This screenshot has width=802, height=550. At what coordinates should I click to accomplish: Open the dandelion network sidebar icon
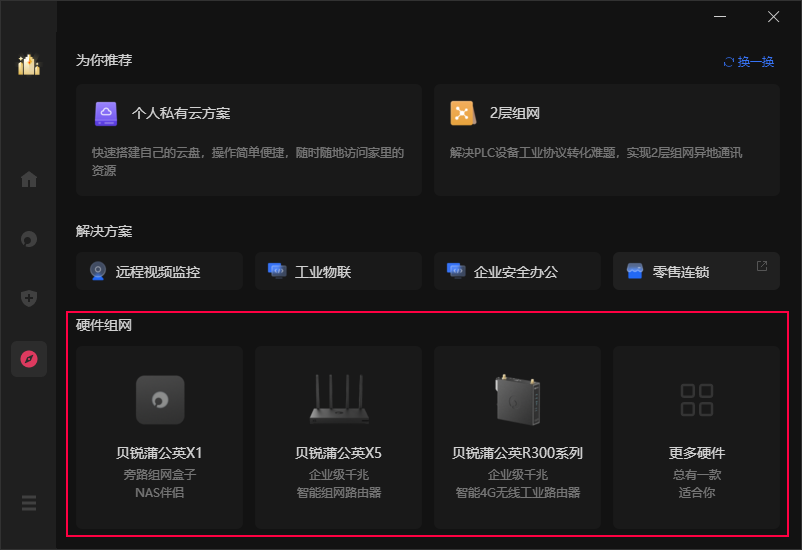point(29,239)
